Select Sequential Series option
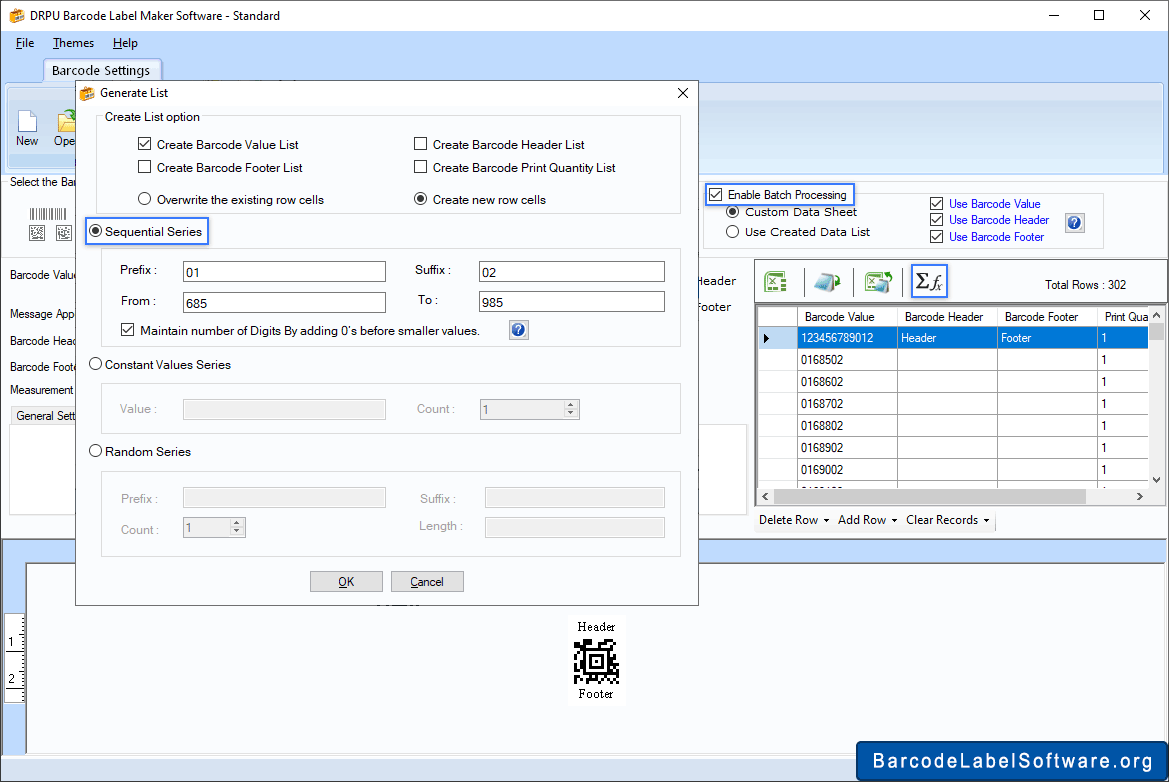The height and width of the screenshot is (782, 1169). coord(95,231)
